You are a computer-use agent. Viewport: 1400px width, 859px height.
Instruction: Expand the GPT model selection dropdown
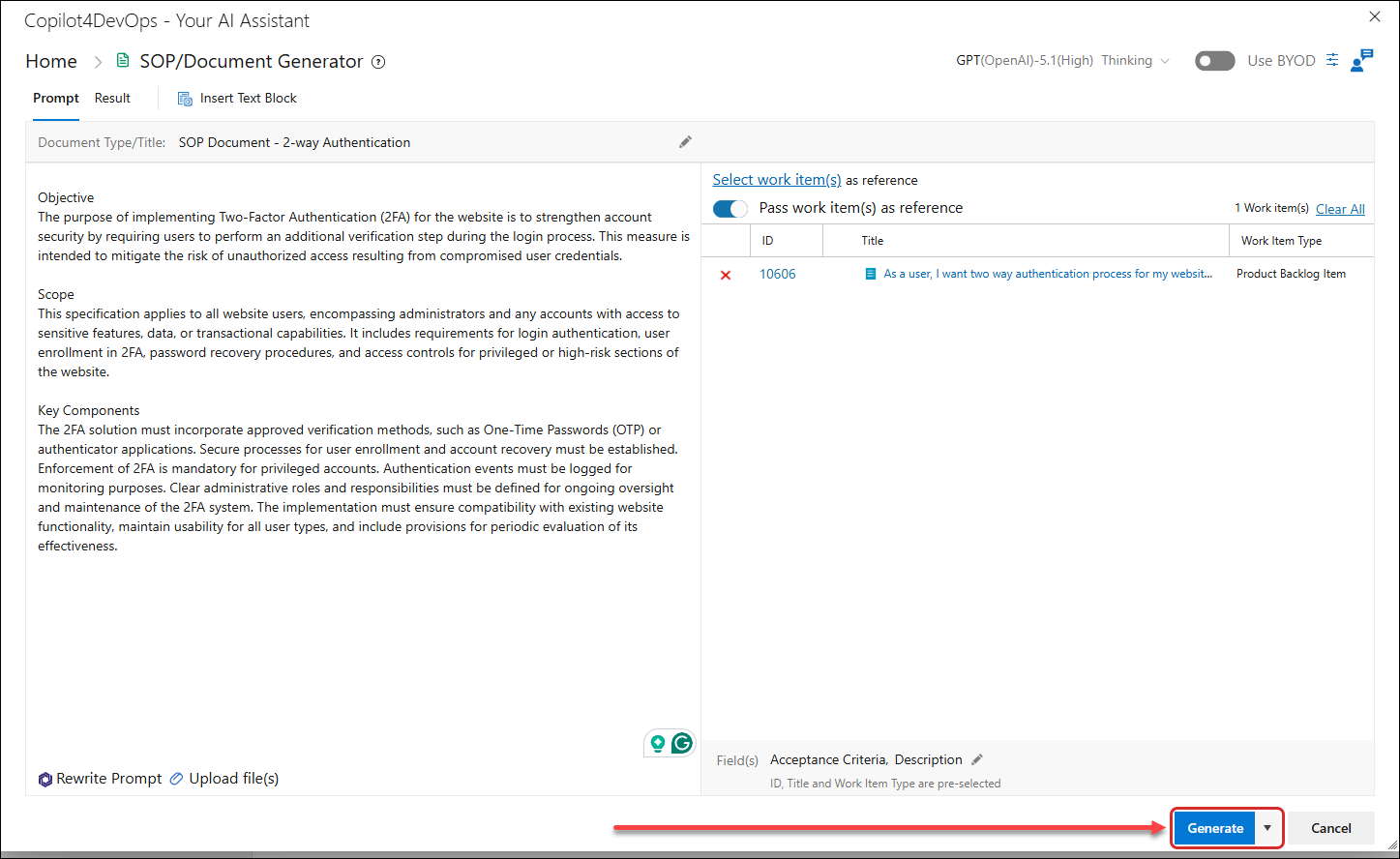(1063, 60)
